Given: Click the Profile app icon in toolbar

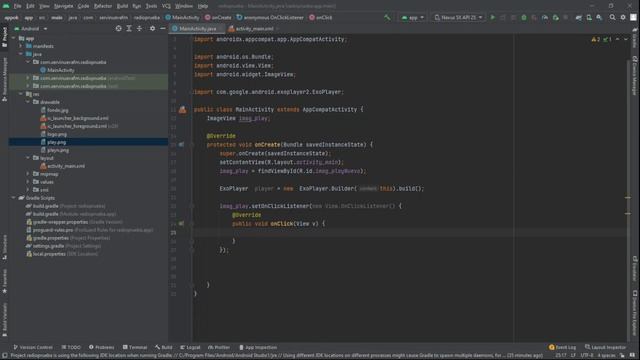Looking at the screenshot, I should click(545, 18).
